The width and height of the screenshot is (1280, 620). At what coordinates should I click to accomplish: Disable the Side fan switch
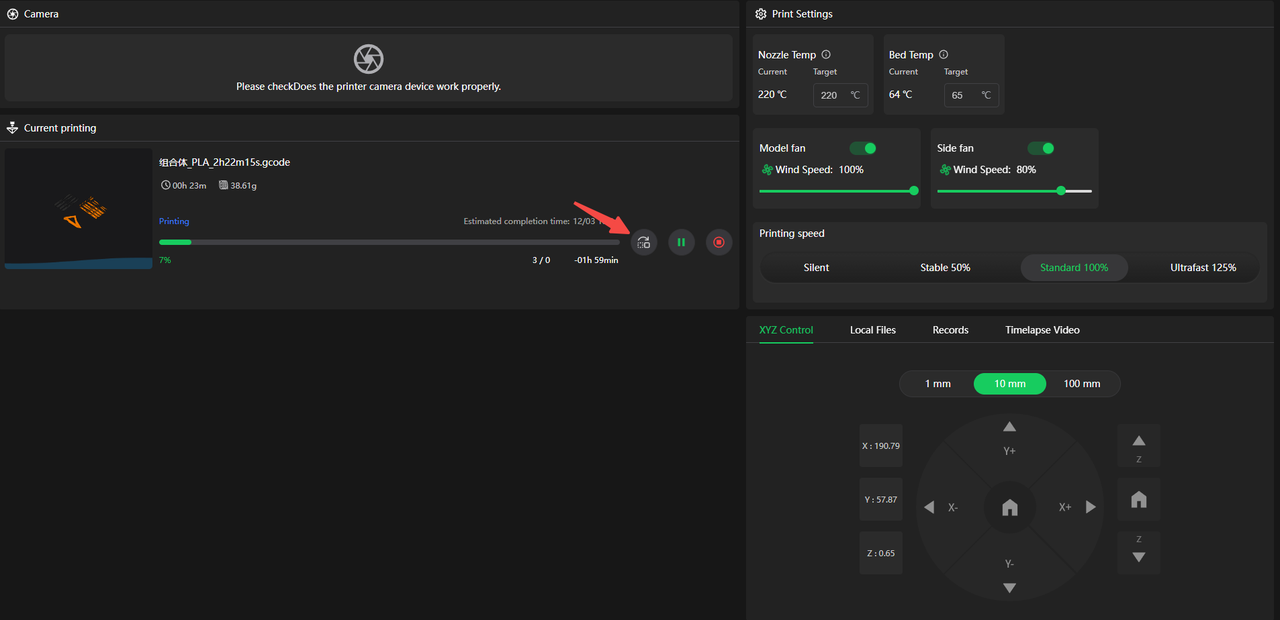pyautogui.click(x=1041, y=148)
